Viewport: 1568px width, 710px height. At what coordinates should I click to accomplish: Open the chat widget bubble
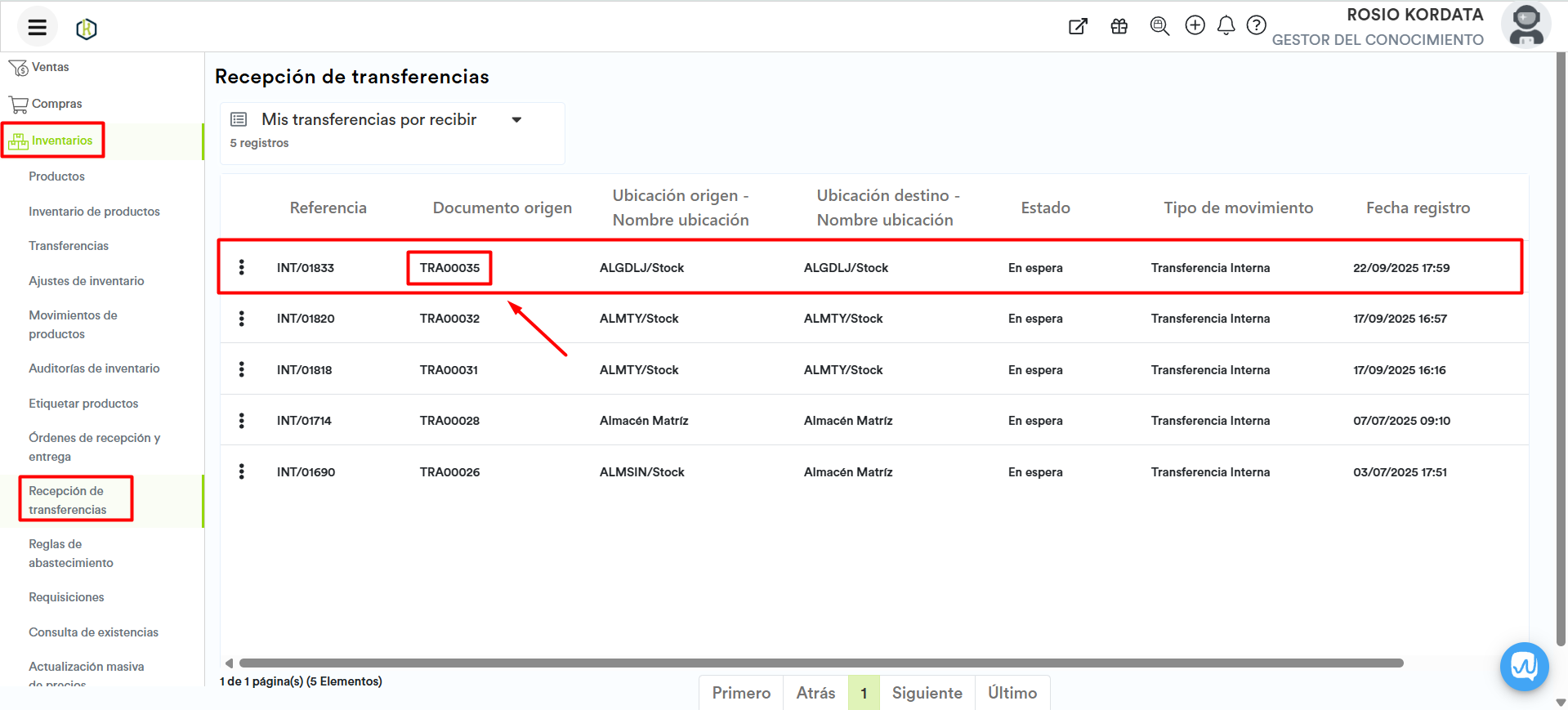point(1524,667)
